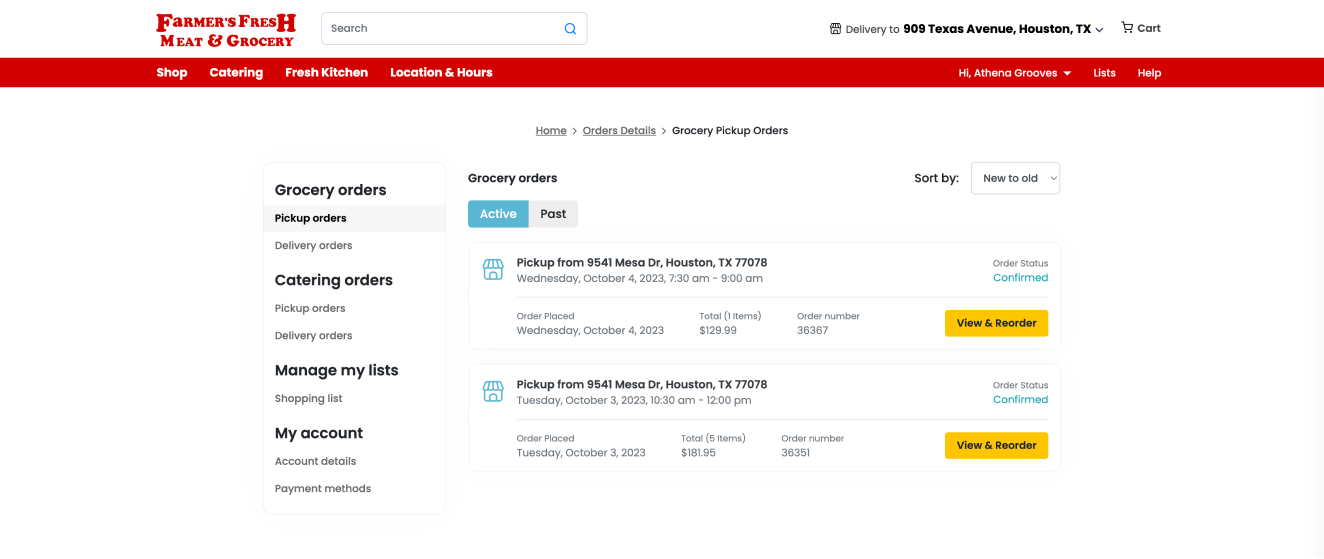Open the Catering menu item
The width and height of the screenshot is (1324, 559).
tap(236, 73)
